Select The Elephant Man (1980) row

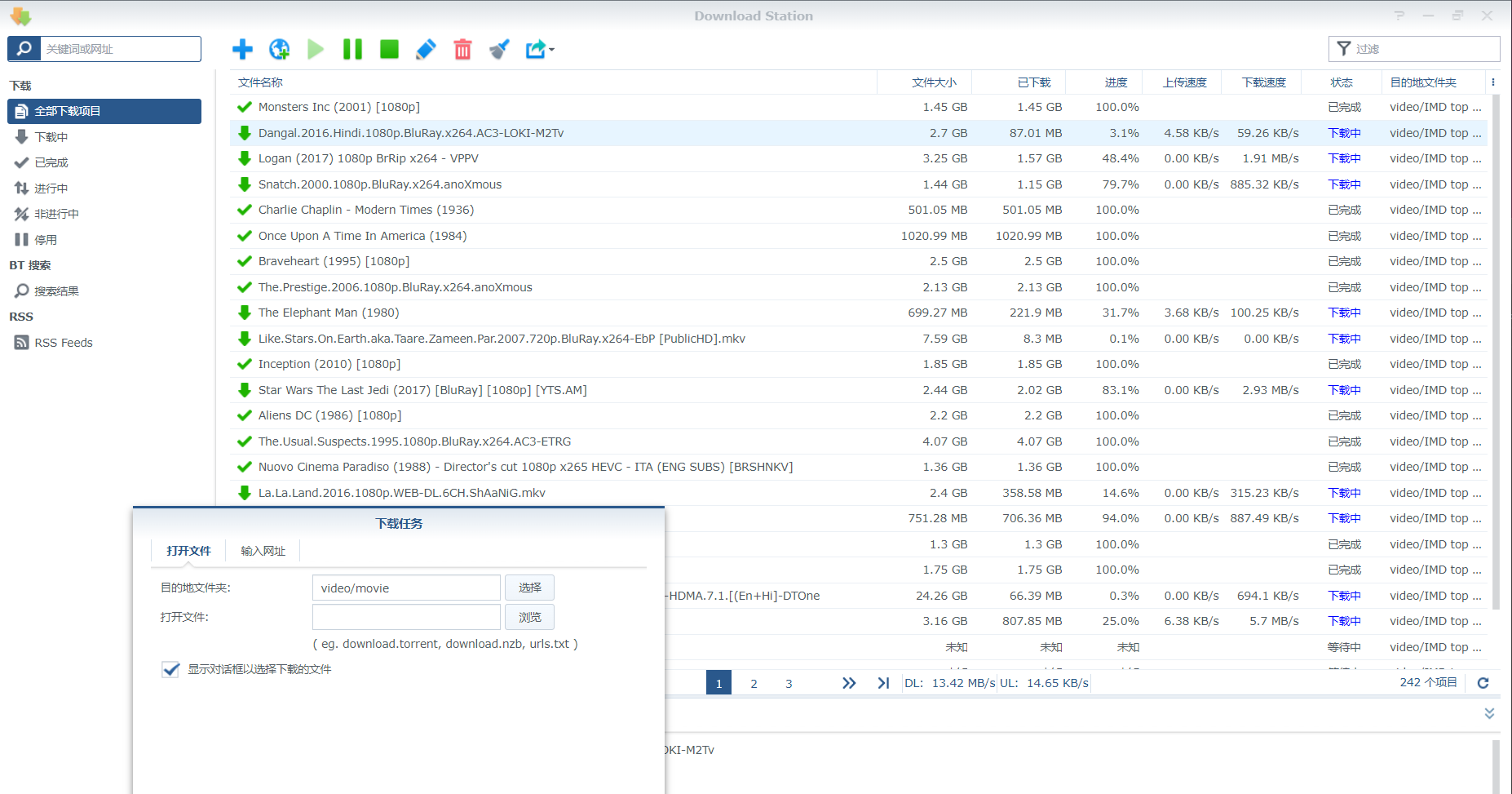(x=859, y=313)
